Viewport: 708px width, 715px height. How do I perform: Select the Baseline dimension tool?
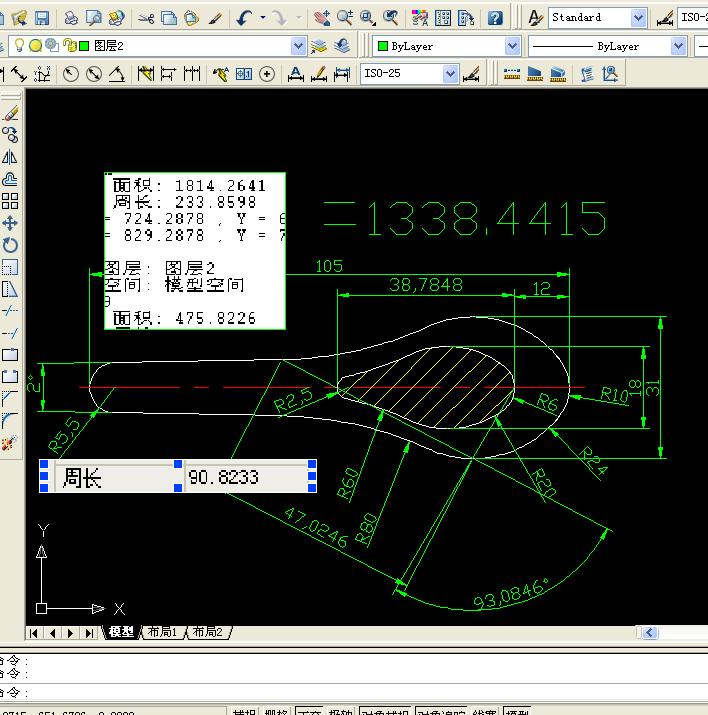tap(168, 74)
